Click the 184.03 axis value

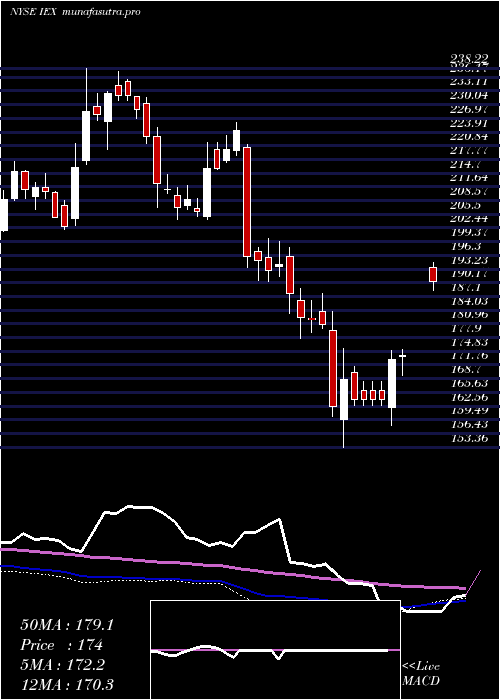[x=469, y=301]
